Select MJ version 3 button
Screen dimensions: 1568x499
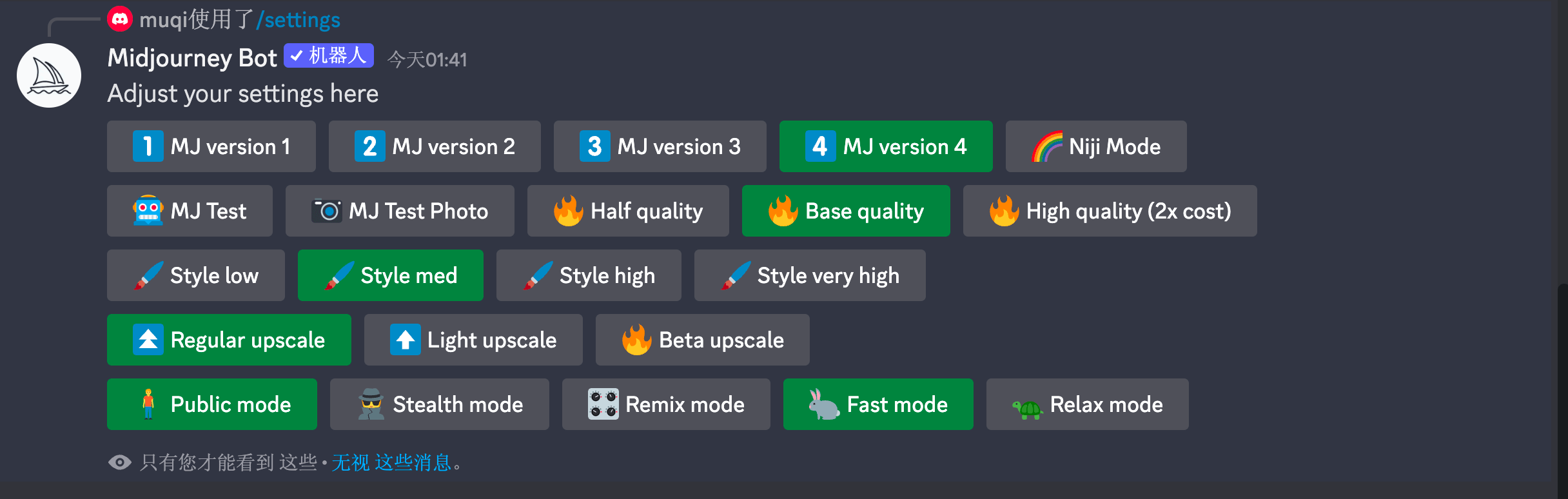[x=660, y=146]
